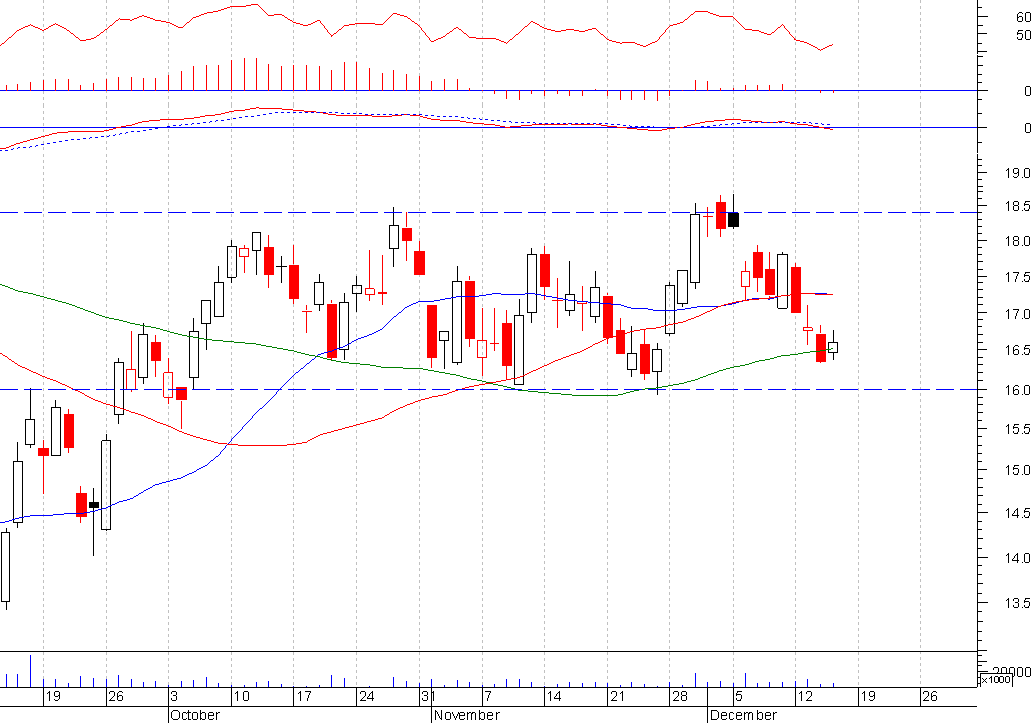Viewport: 1035px width, 723px height.
Task: Click the 18.0 price axis label
Action: [1017, 242]
